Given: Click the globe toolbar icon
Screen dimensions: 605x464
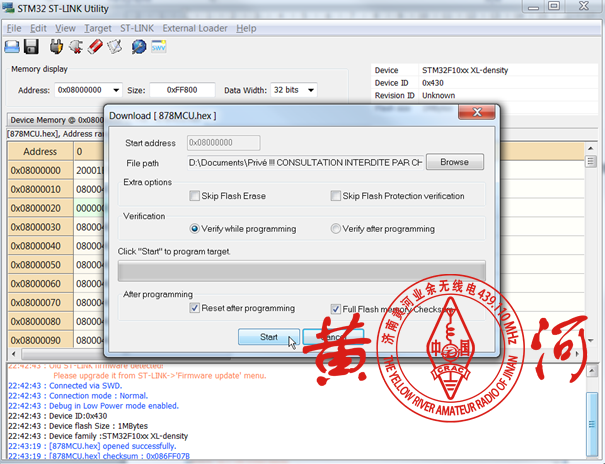Looking at the screenshot, I should pyautogui.click(x=138, y=46).
